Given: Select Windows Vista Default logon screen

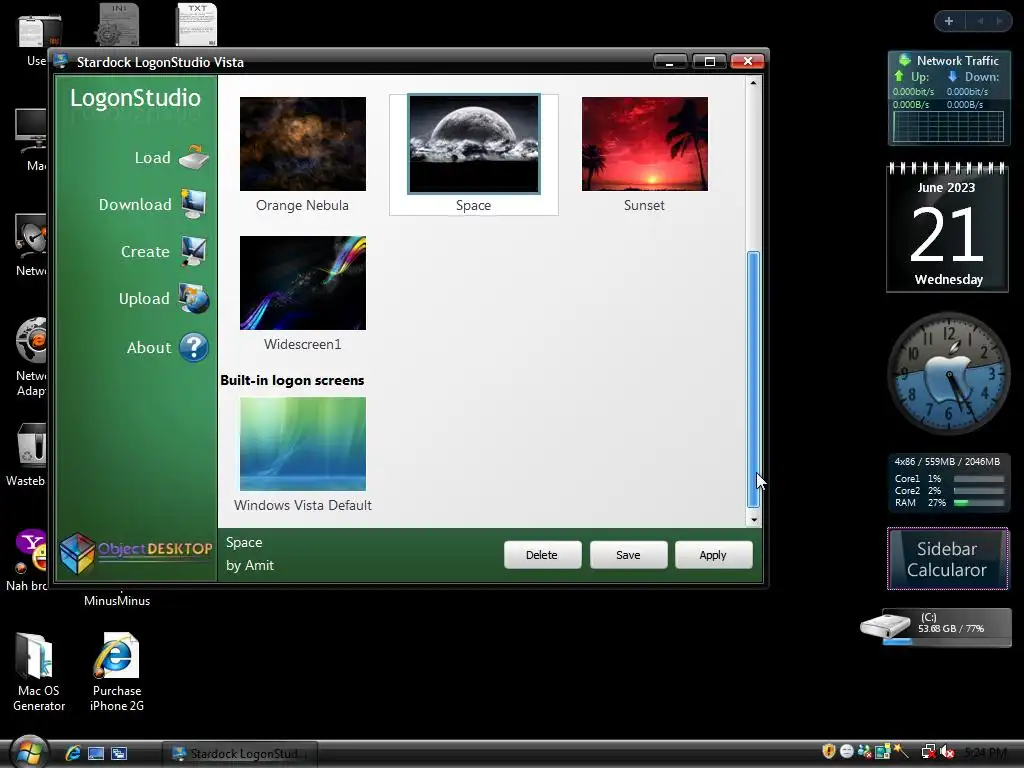Looking at the screenshot, I should [x=302, y=443].
